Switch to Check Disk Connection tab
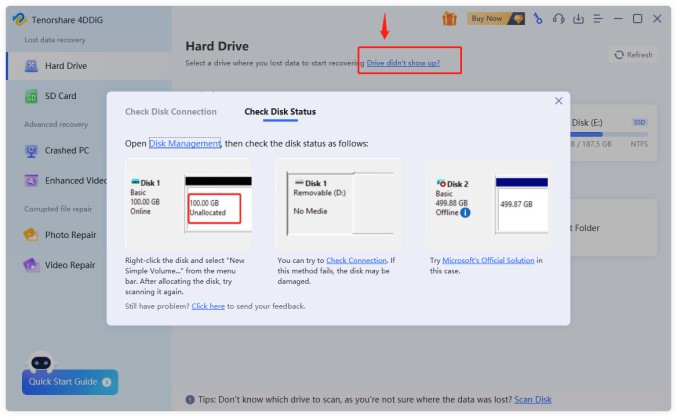This screenshot has width=677, height=418. (x=171, y=112)
